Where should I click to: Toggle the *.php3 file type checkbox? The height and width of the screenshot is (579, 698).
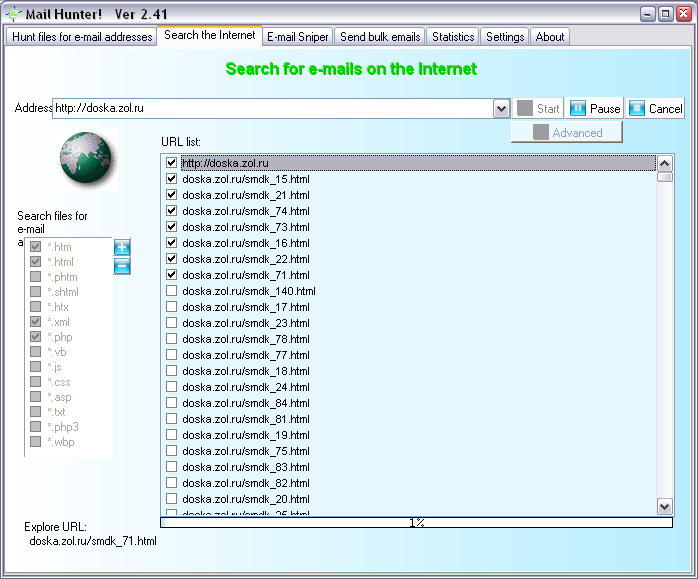click(x=36, y=426)
